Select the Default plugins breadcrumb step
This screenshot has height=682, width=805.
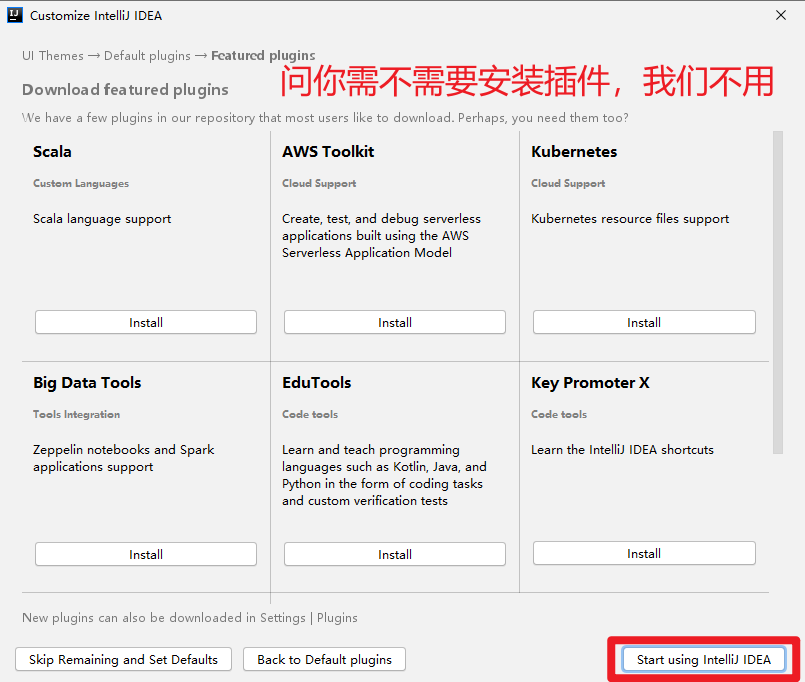pos(147,55)
